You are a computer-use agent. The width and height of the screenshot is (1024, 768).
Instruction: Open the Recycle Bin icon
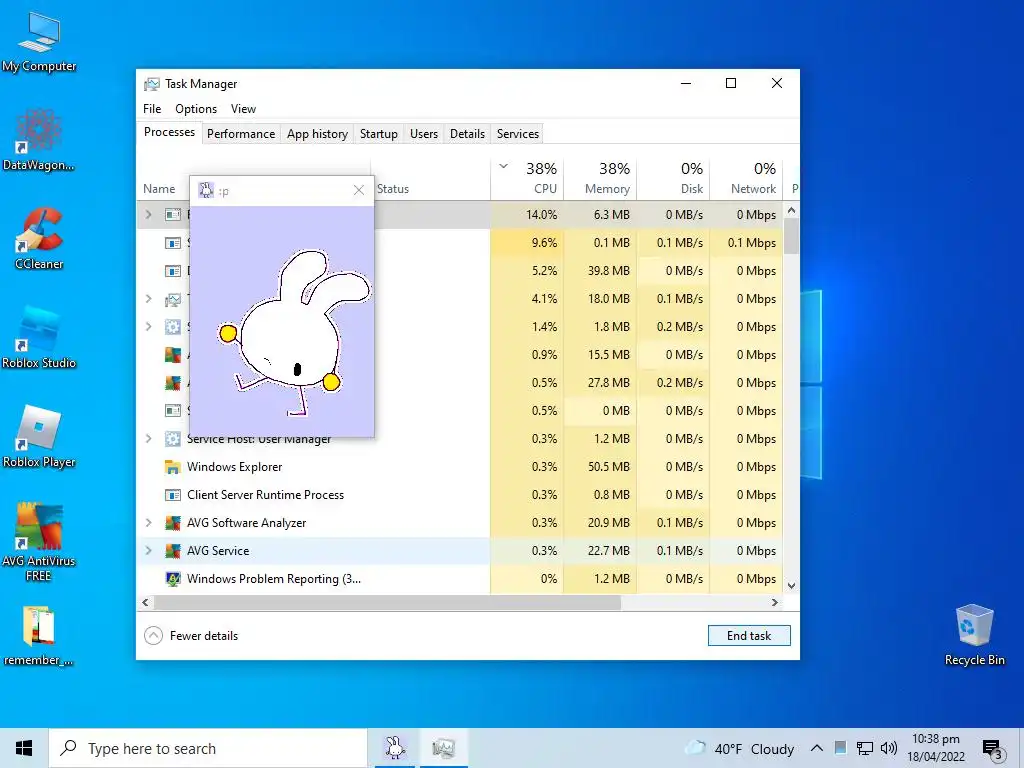tap(974, 635)
